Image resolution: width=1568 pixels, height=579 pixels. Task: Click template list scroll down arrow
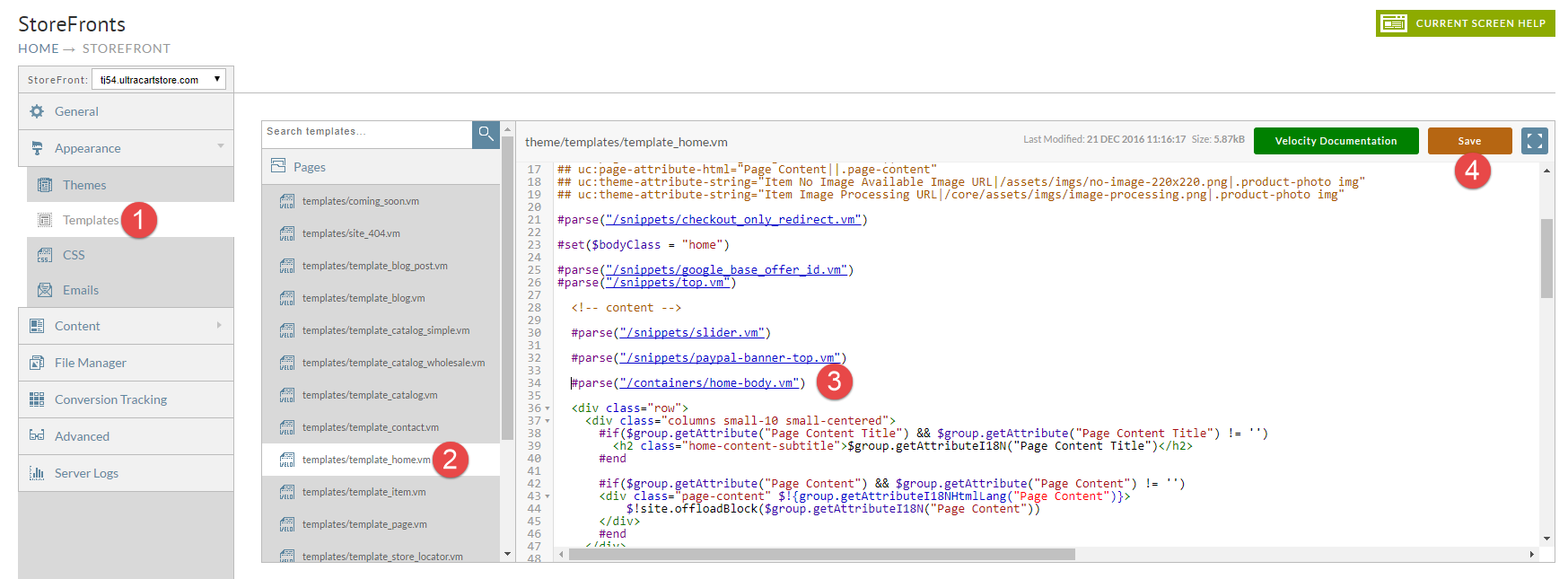[507, 555]
